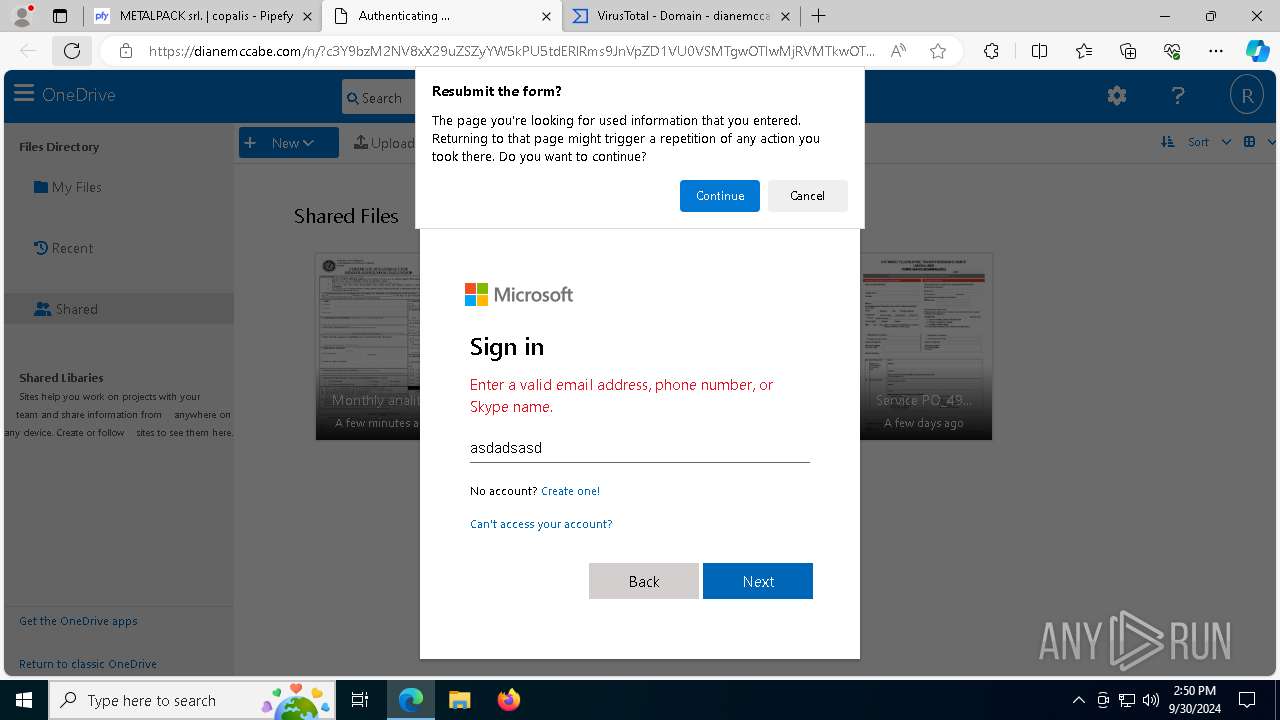This screenshot has width=1280, height=720.
Task: Open the OneDrive settings gear icon
Action: pos(1117,95)
